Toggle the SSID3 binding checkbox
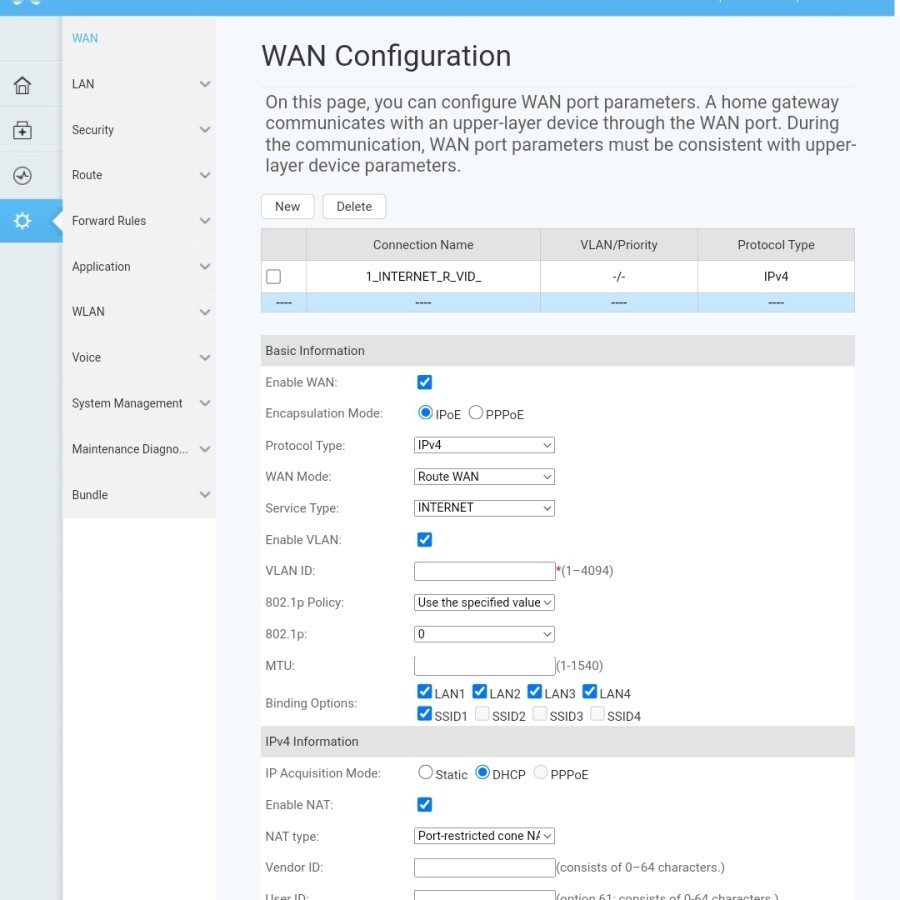Image resolution: width=900 pixels, height=900 pixels. [x=540, y=713]
